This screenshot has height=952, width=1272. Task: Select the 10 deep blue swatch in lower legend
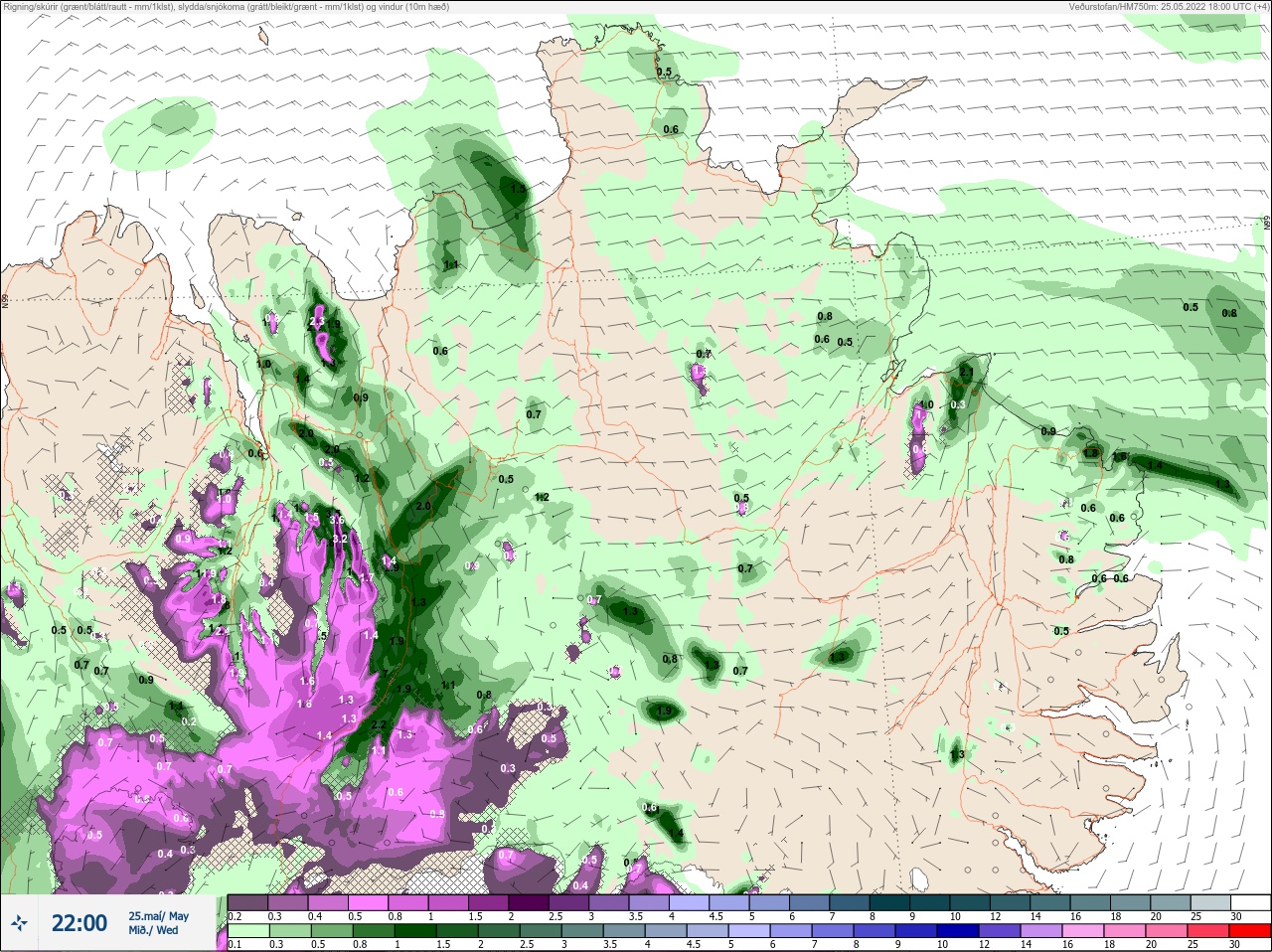pos(960,931)
